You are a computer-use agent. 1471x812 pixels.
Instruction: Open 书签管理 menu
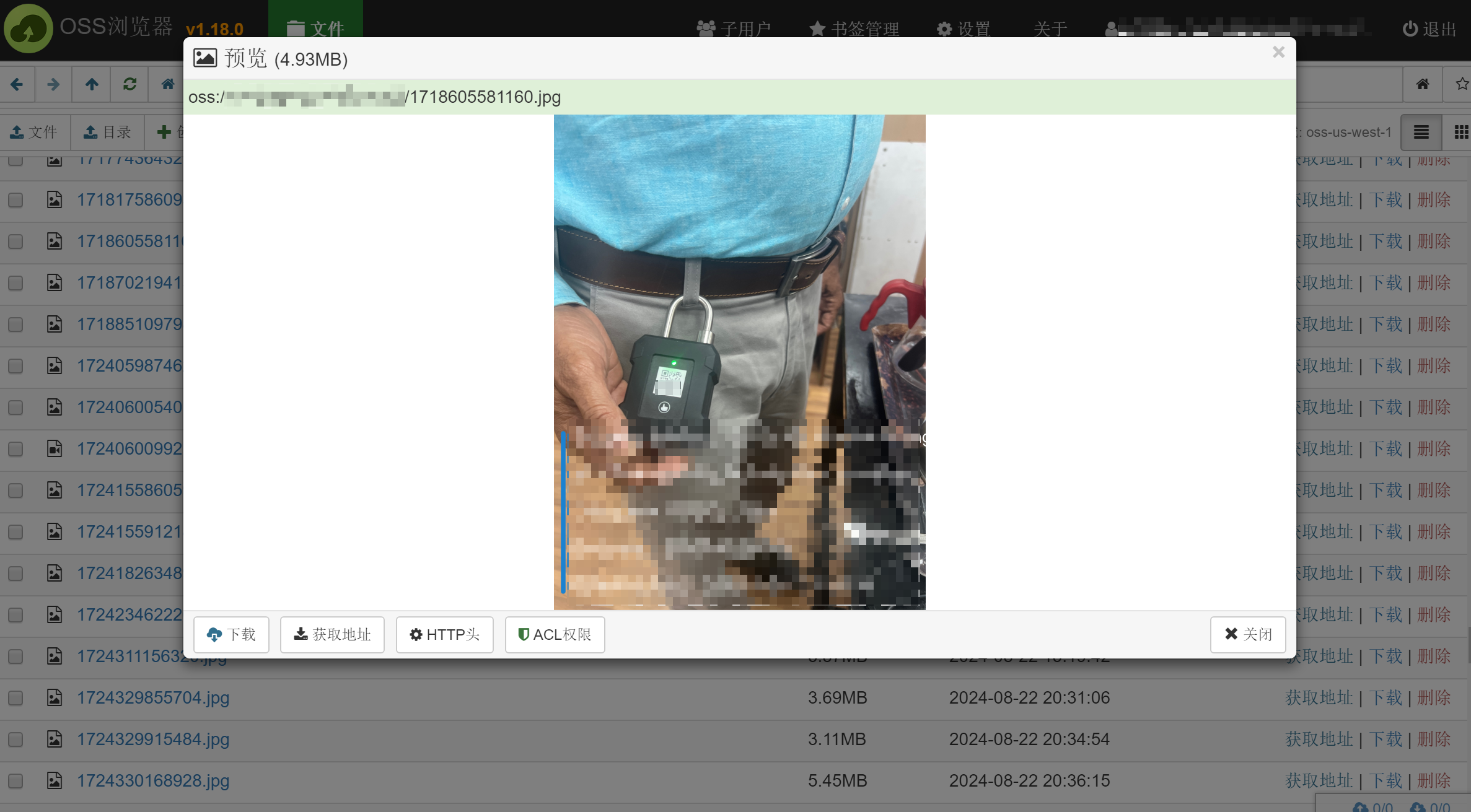click(854, 29)
